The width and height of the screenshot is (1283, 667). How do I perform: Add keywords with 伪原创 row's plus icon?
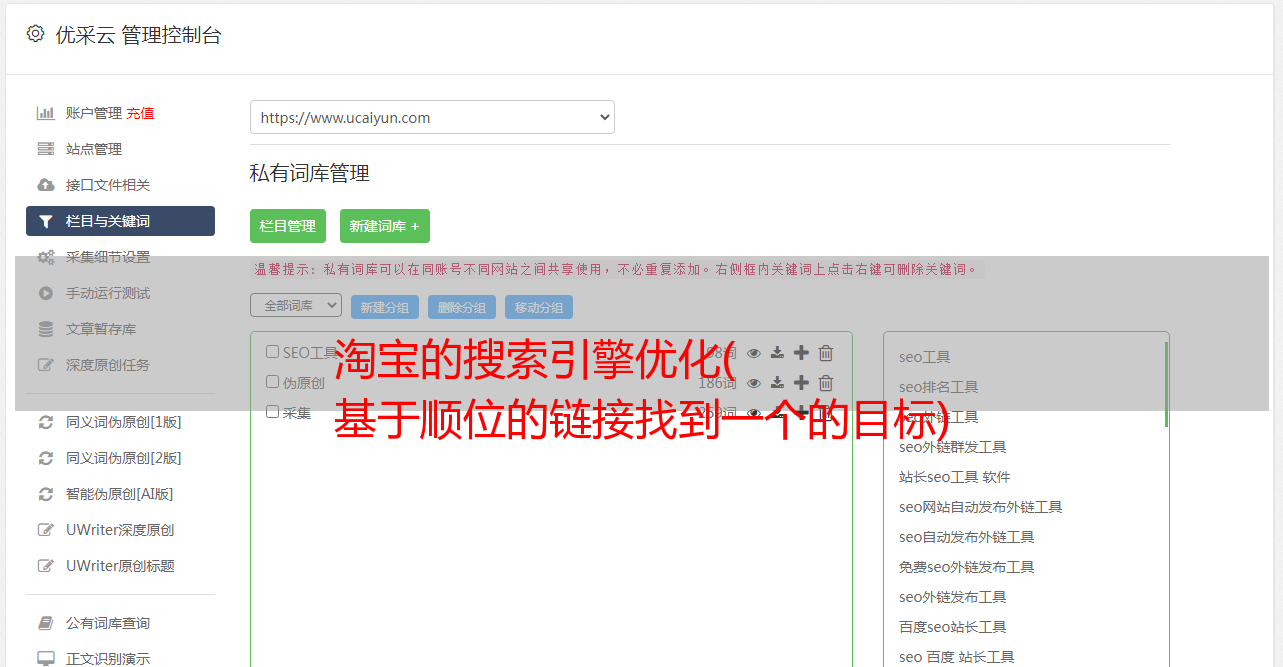pyautogui.click(x=801, y=383)
